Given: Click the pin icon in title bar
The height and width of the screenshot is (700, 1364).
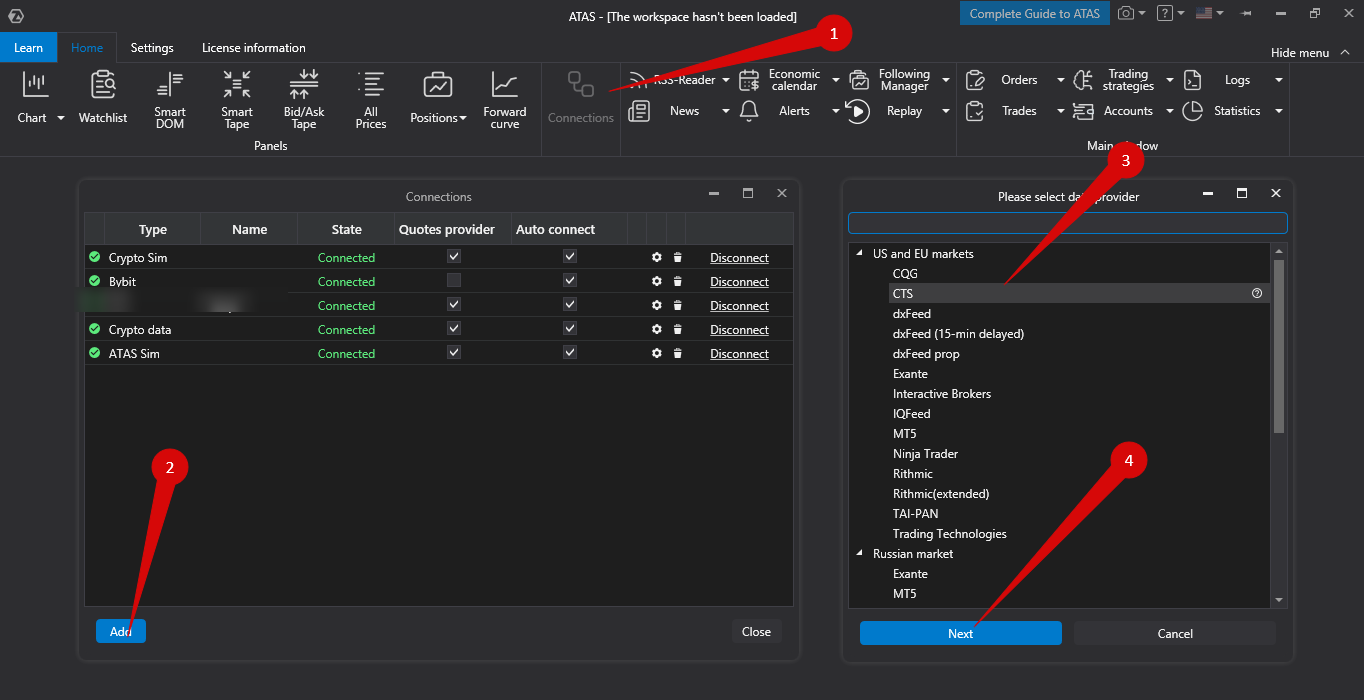Looking at the screenshot, I should point(1246,13).
